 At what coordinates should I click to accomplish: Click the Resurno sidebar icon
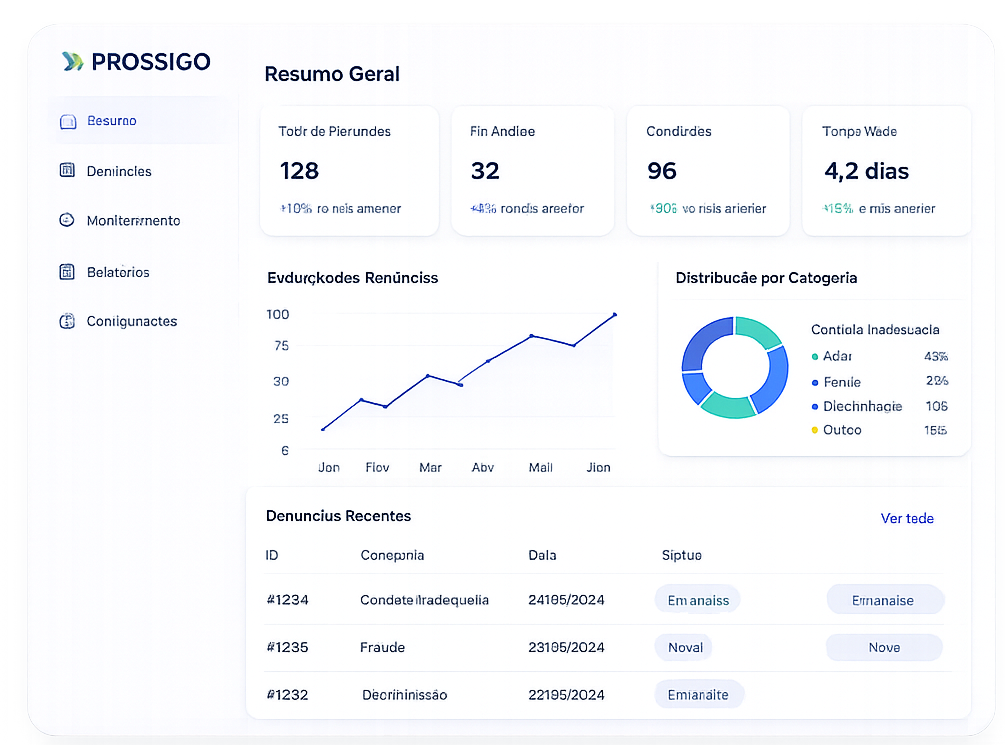[x=68, y=121]
